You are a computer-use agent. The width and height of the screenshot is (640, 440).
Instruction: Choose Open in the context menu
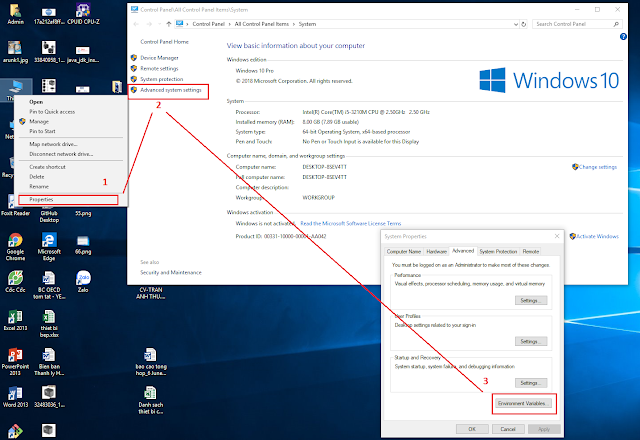71,102
